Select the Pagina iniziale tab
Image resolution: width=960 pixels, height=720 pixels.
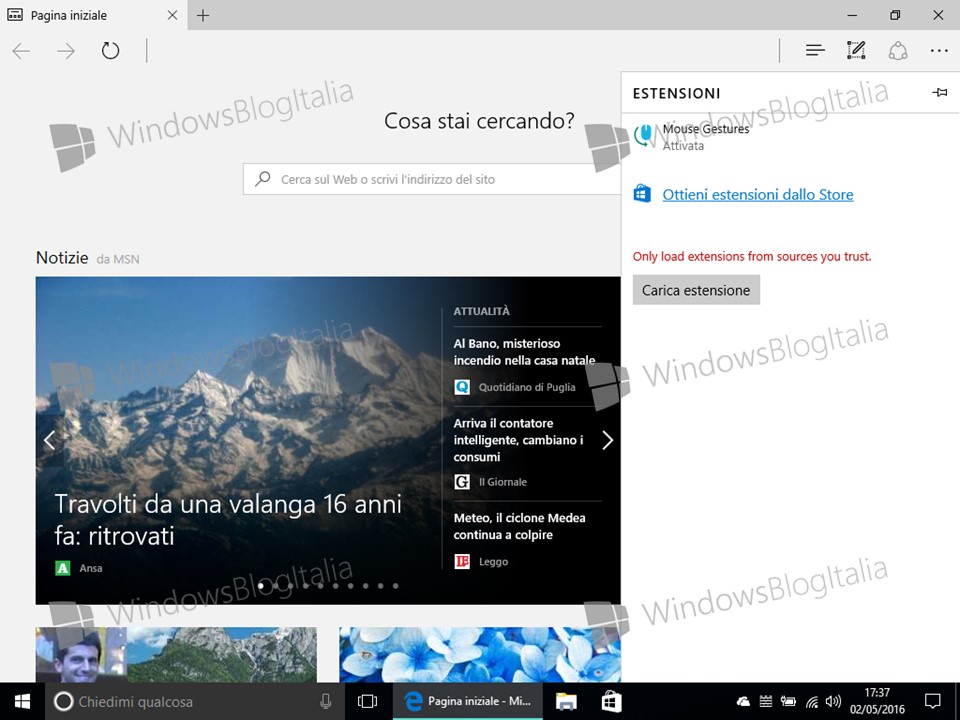click(92, 15)
